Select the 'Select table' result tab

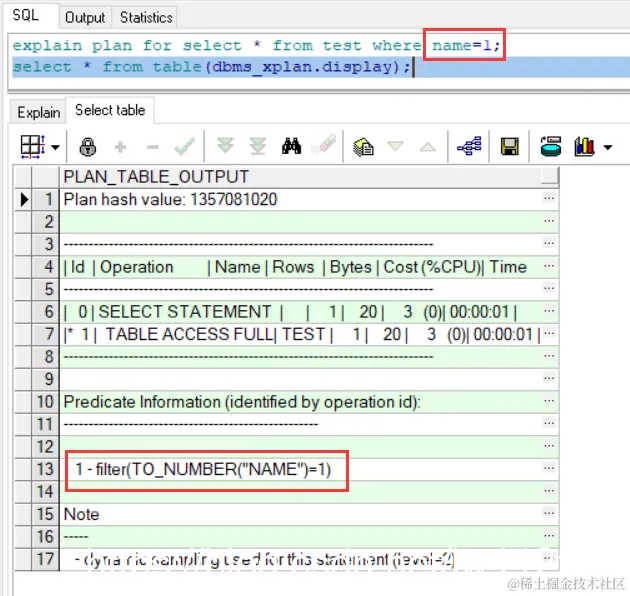110,110
